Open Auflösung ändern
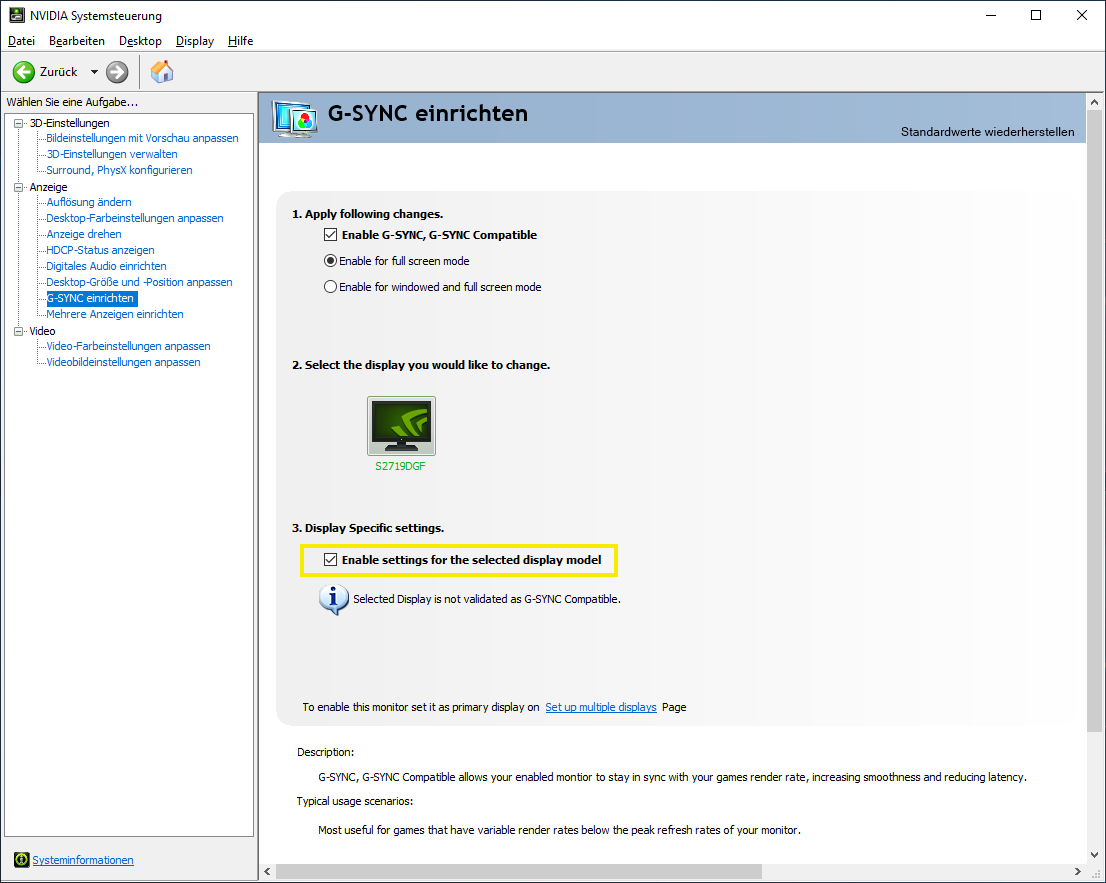The image size is (1106, 883). tap(89, 202)
